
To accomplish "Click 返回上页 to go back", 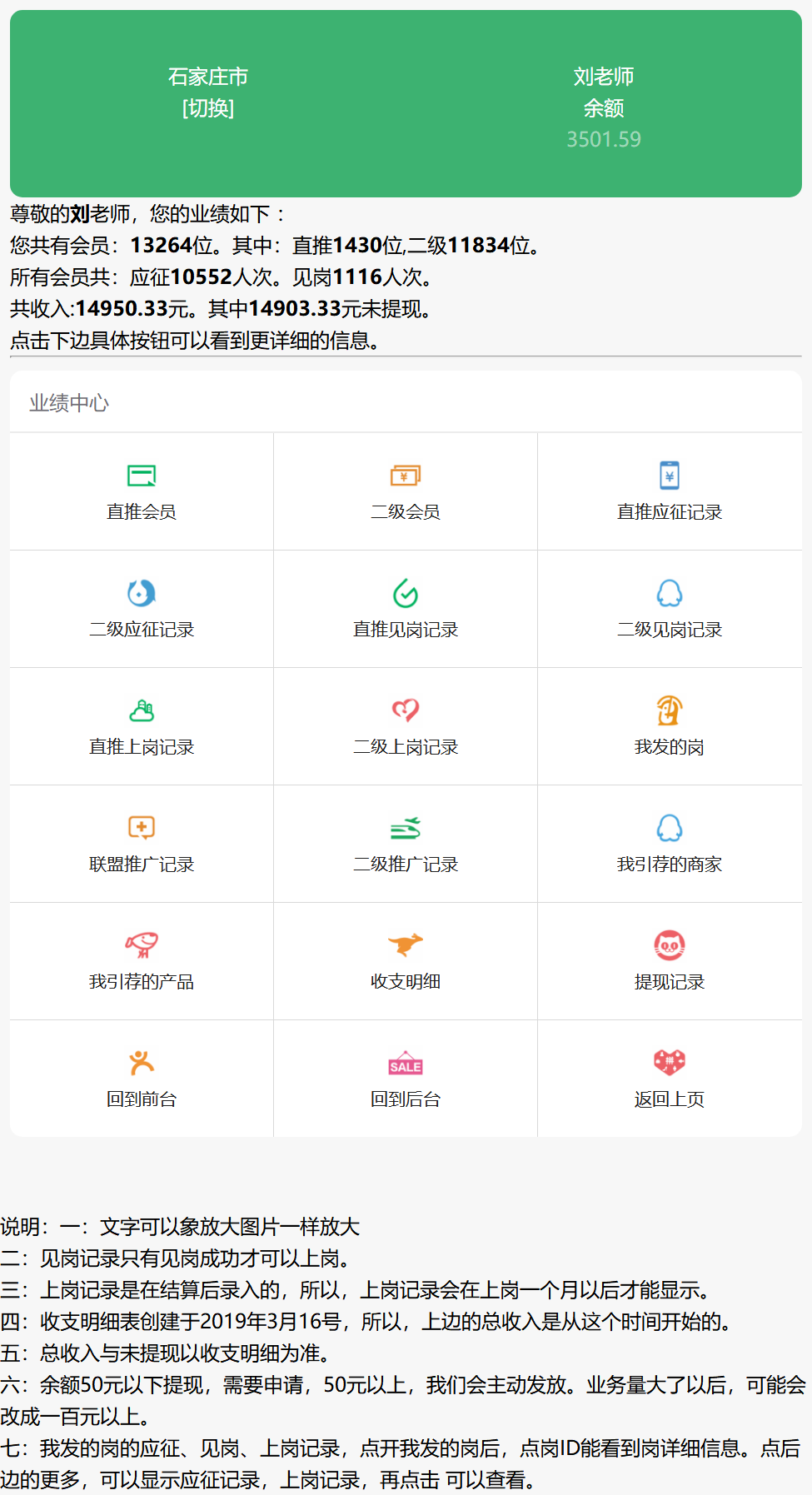I will [x=670, y=1099].
